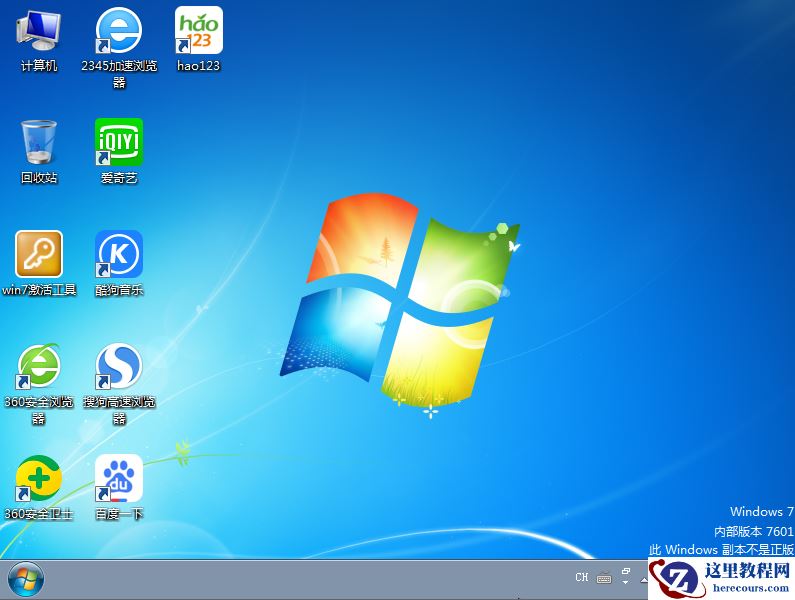Image resolution: width=795 pixels, height=600 pixels.
Task: Select the 回收站 recycle bin icon
Action: tap(39, 152)
